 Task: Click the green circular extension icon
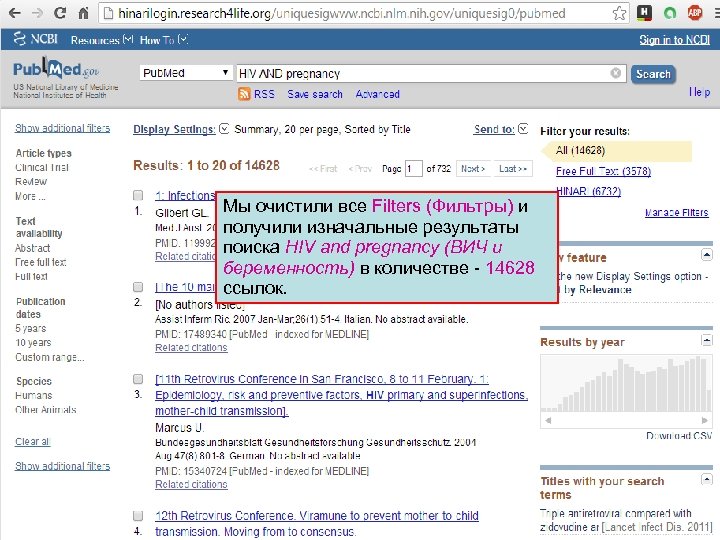(x=670, y=13)
